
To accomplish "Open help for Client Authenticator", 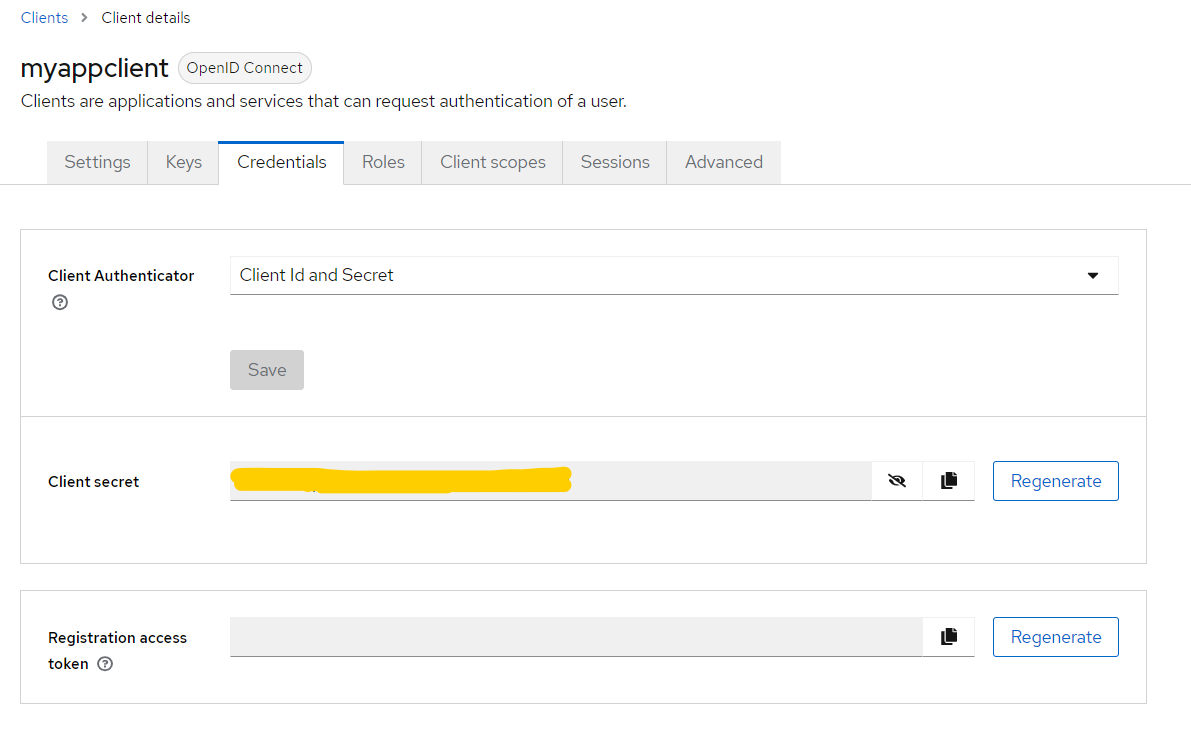I will pos(60,302).
